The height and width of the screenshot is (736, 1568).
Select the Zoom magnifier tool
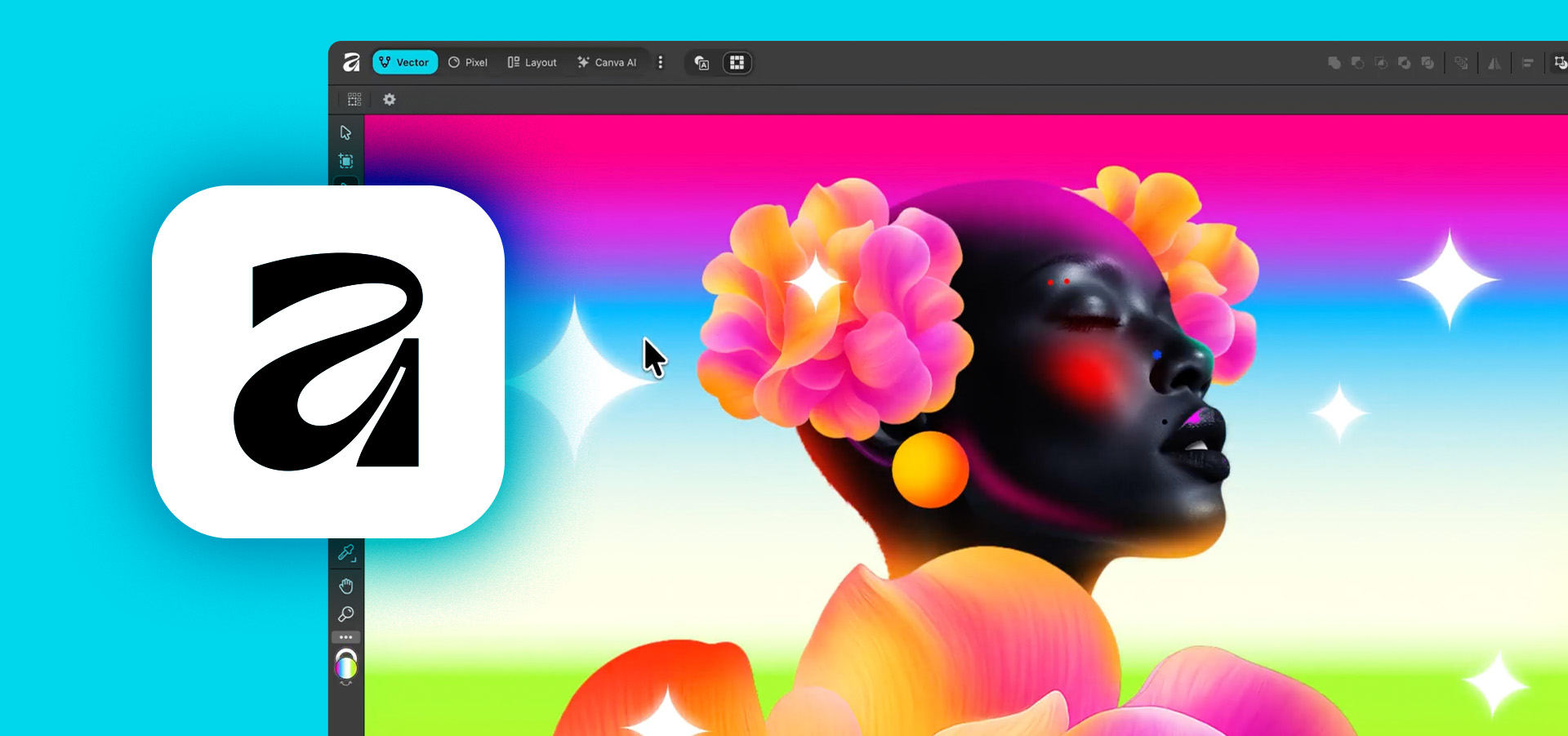tap(346, 614)
